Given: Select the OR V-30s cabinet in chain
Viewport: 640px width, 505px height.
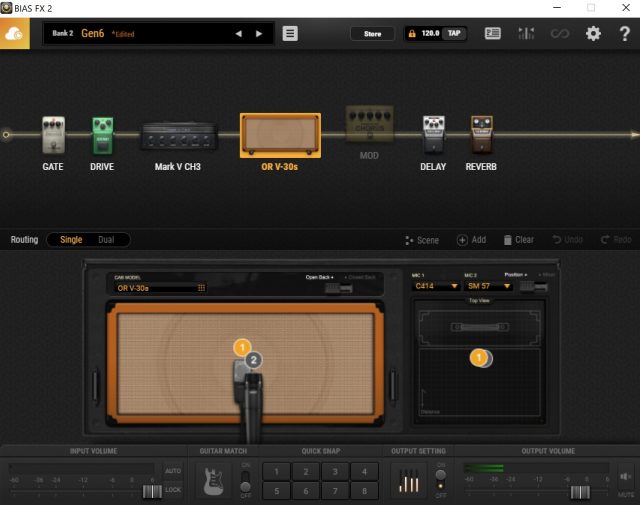Looking at the screenshot, I should 280,135.
